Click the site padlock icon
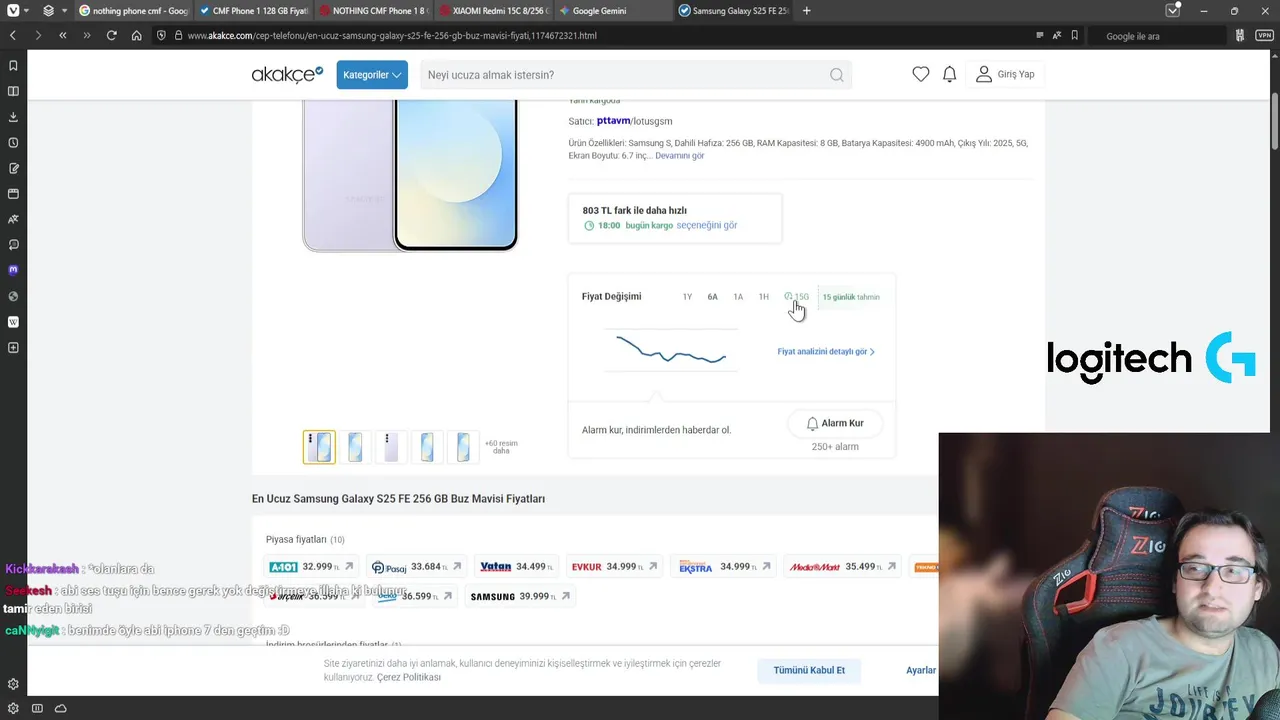1280x720 pixels. click(178, 35)
